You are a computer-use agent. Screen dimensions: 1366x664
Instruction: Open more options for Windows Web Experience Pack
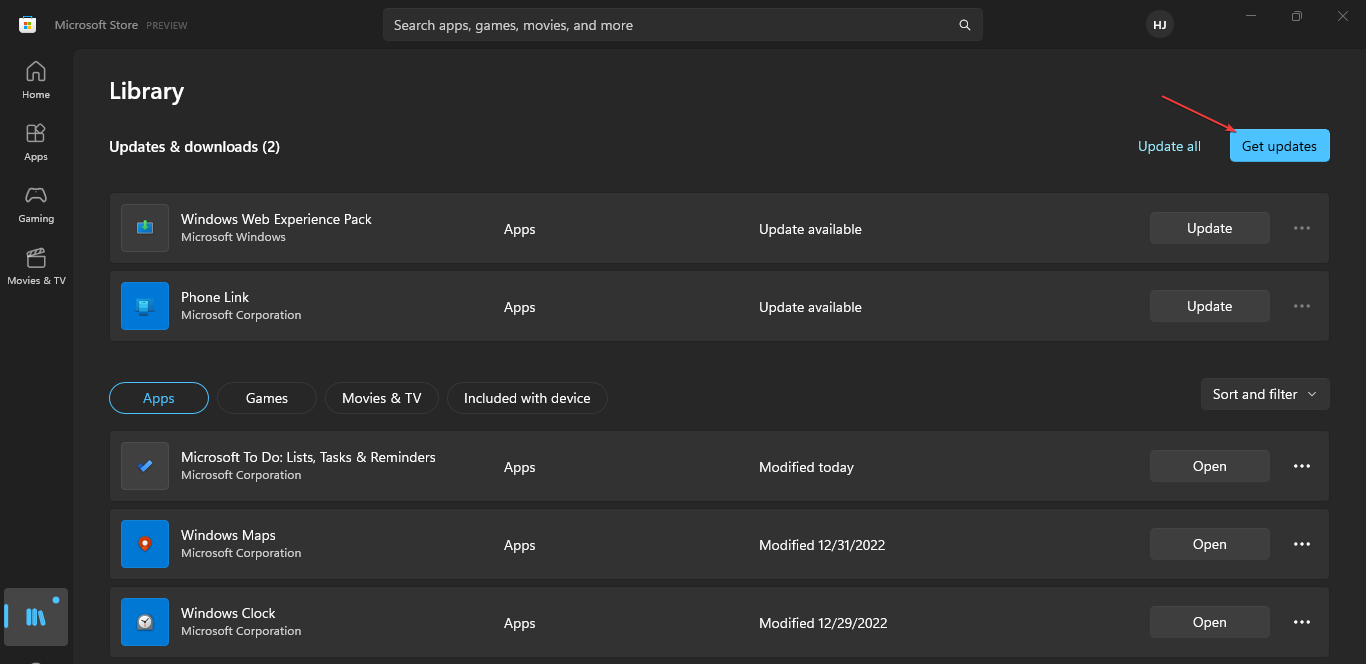[1301, 227]
